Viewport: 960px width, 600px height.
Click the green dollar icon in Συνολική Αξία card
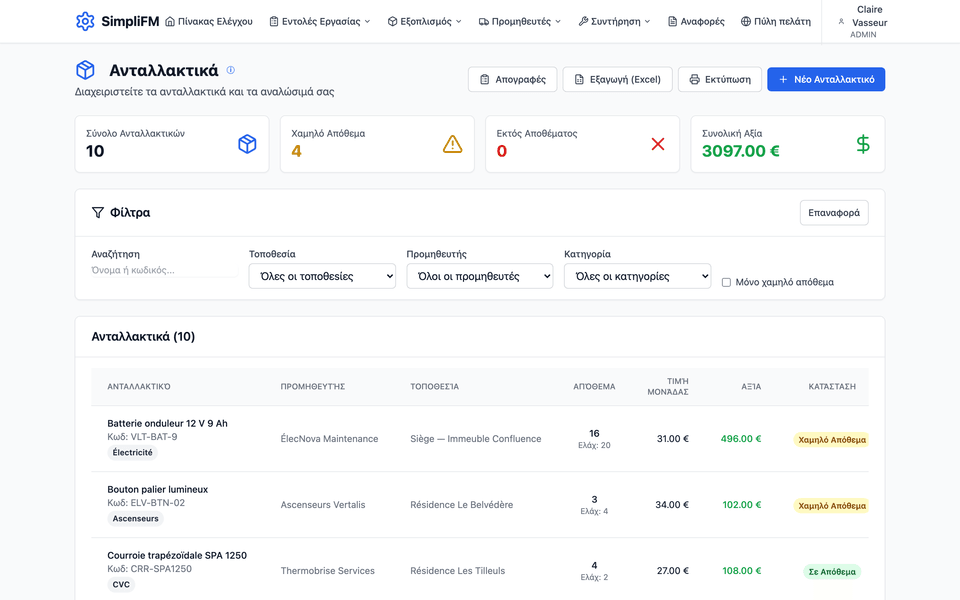click(x=863, y=144)
